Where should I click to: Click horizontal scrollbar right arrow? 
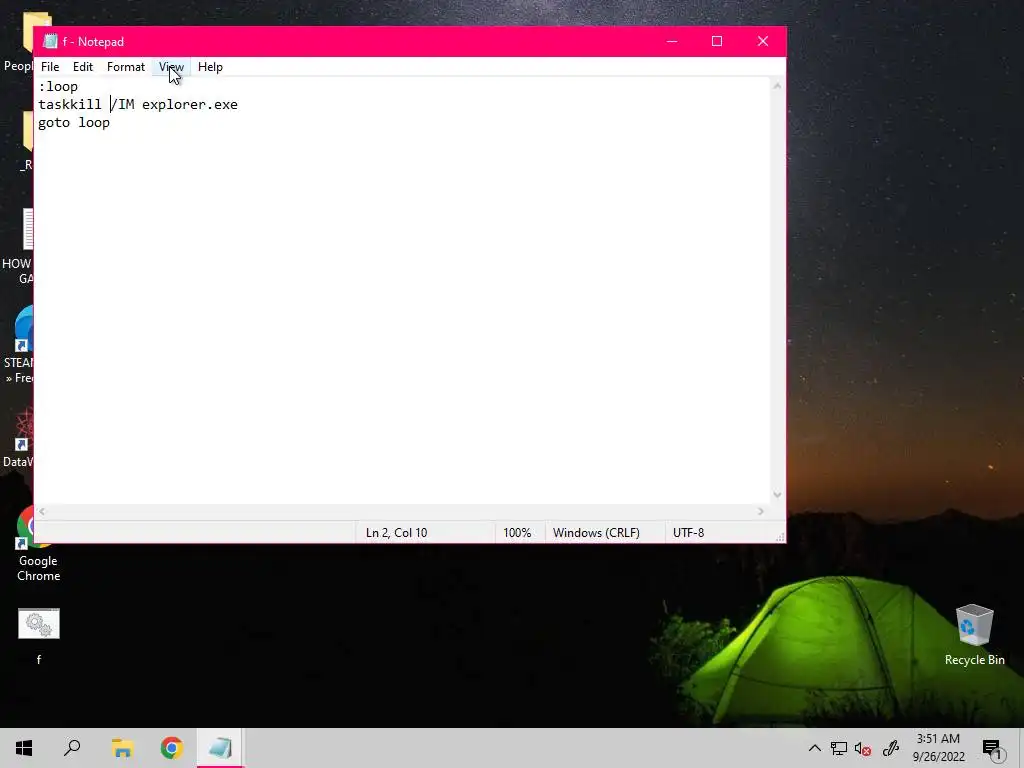761,511
